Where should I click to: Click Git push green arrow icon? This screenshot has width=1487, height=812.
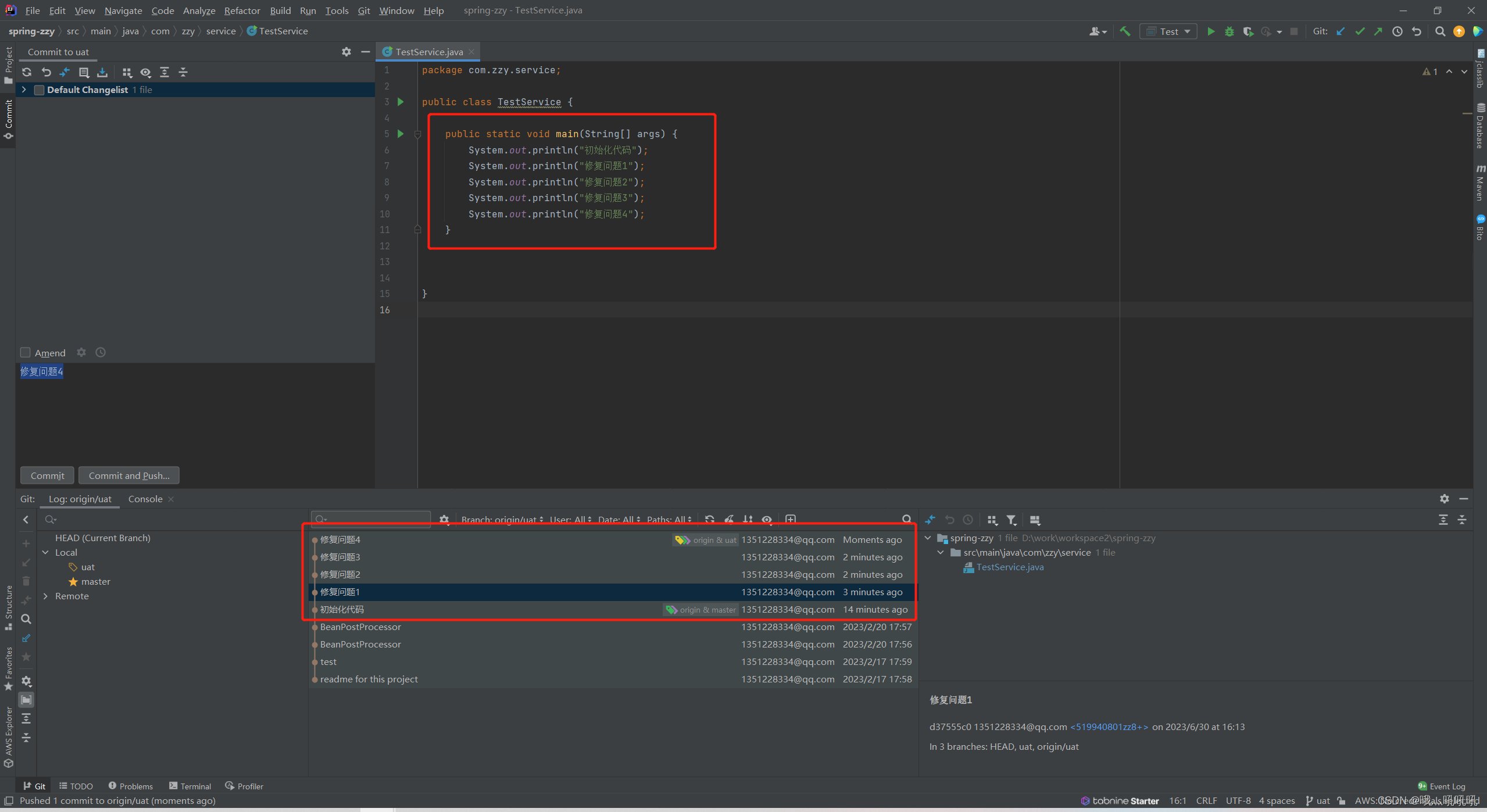pos(1378,31)
